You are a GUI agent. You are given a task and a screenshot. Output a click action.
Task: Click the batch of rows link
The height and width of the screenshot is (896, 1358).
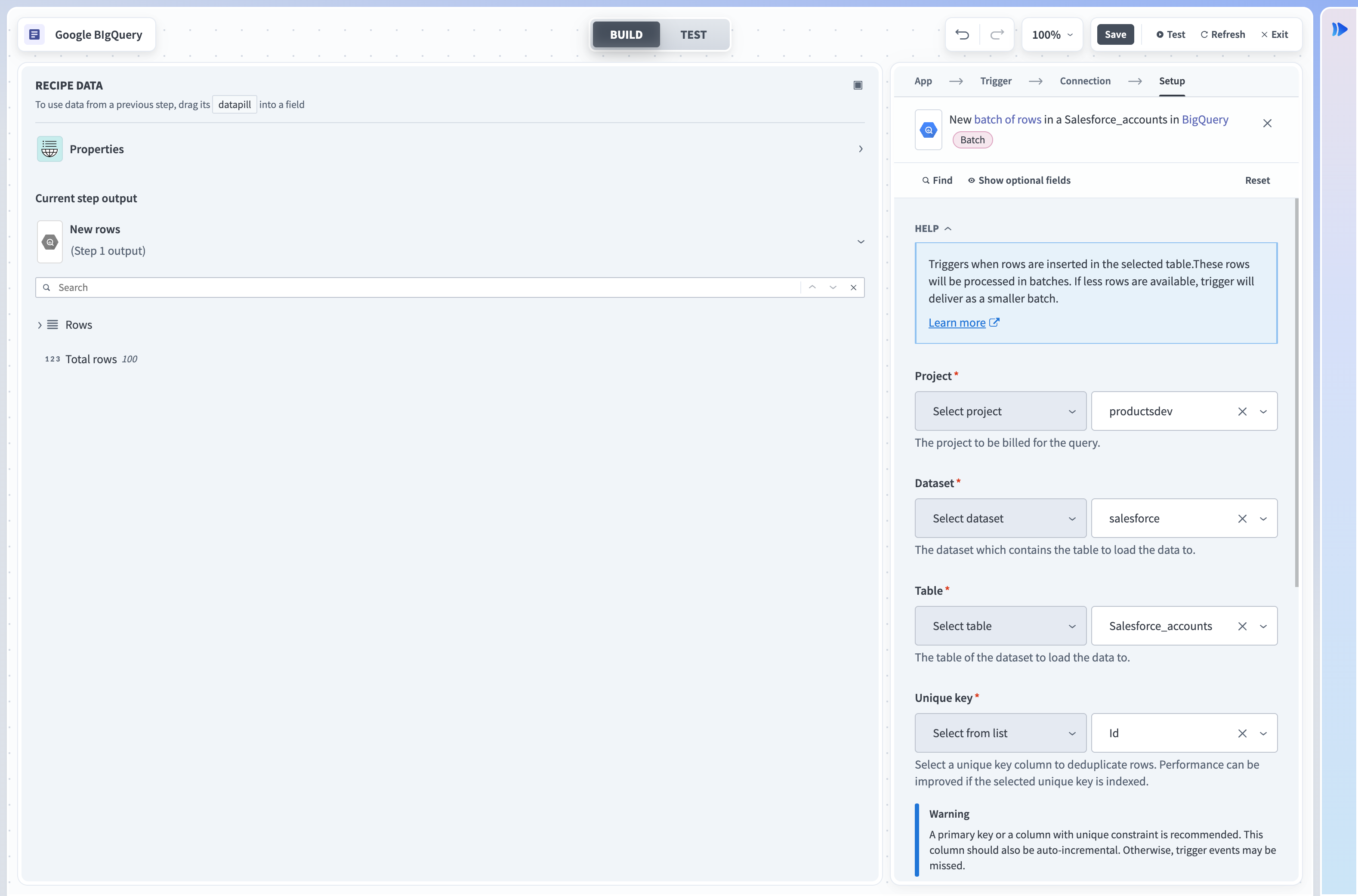(1007, 120)
